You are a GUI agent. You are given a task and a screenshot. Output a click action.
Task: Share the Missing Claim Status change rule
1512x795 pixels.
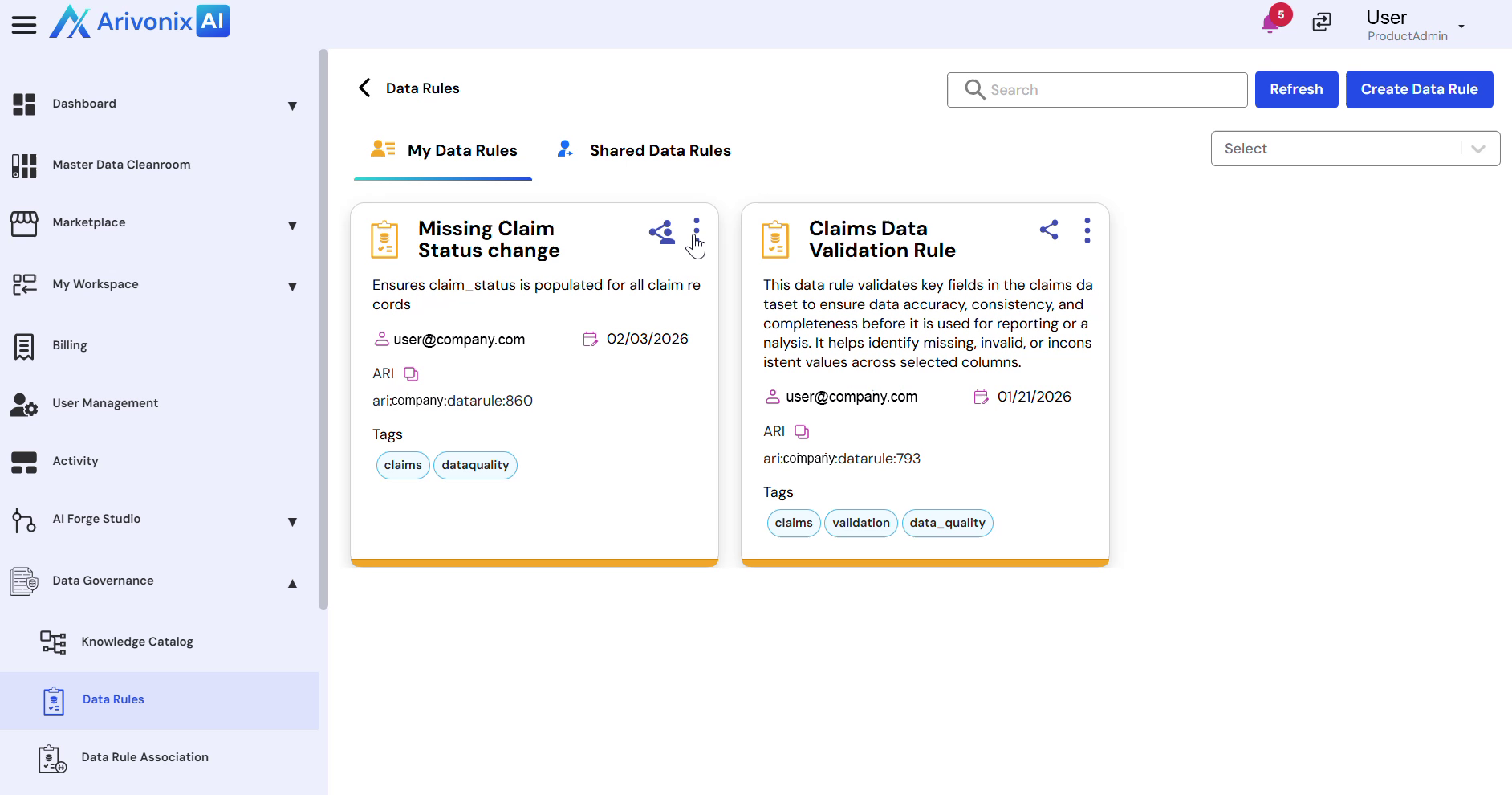(x=662, y=233)
